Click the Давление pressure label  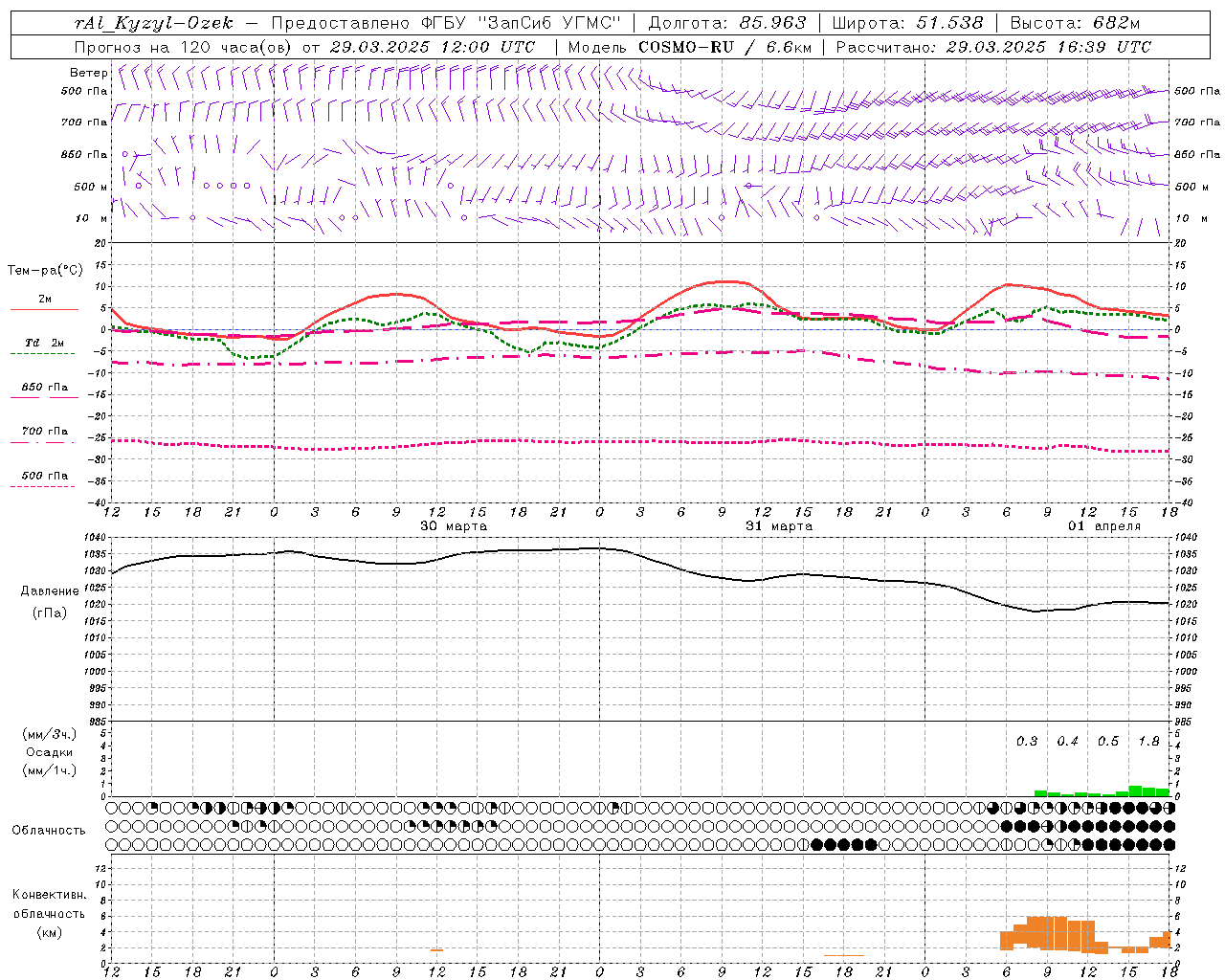pyautogui.click(x=50, y=591)
